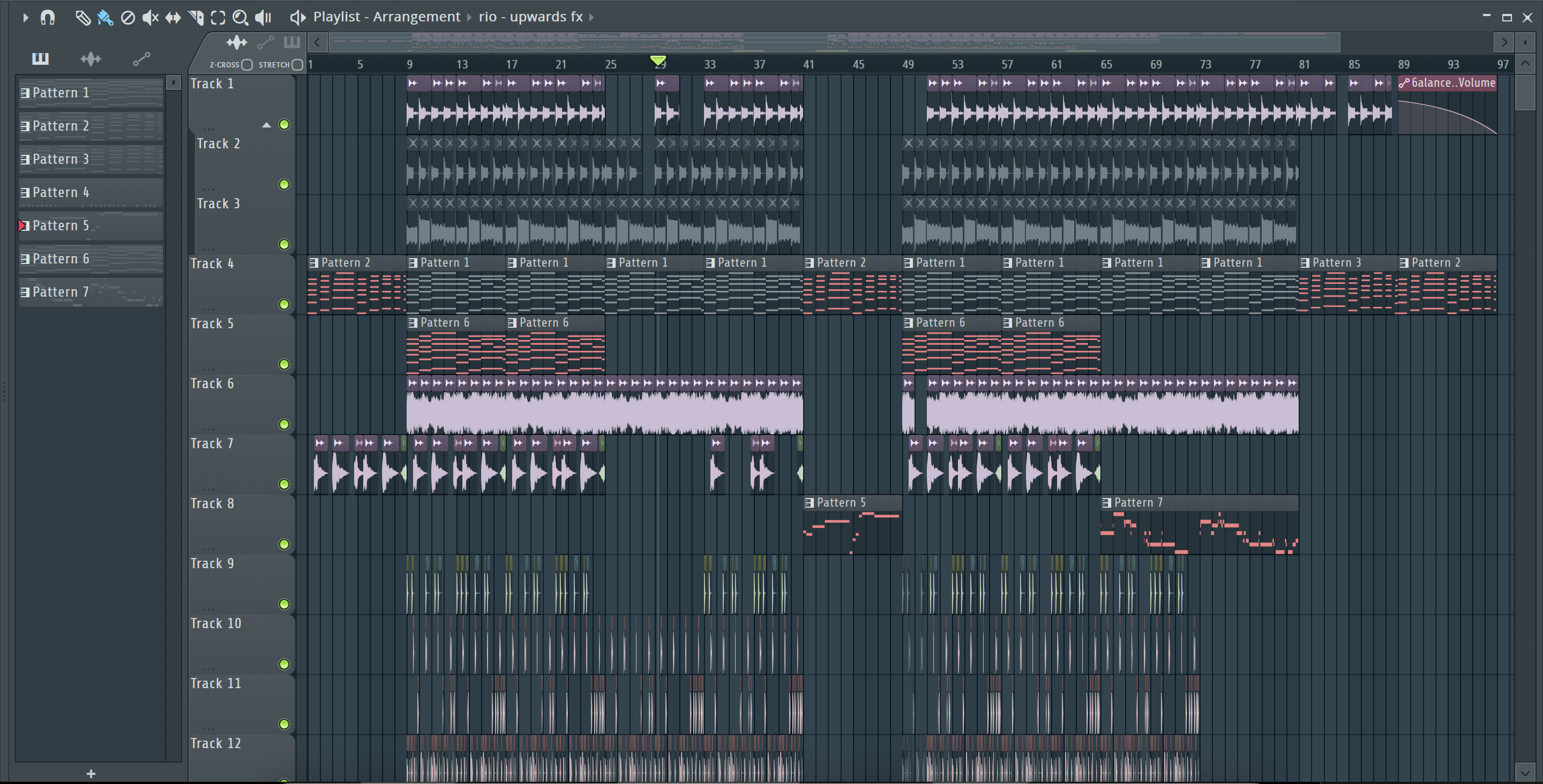Open the Pattern 7 clip menu icon
1543x784 pixels.
1107,502
